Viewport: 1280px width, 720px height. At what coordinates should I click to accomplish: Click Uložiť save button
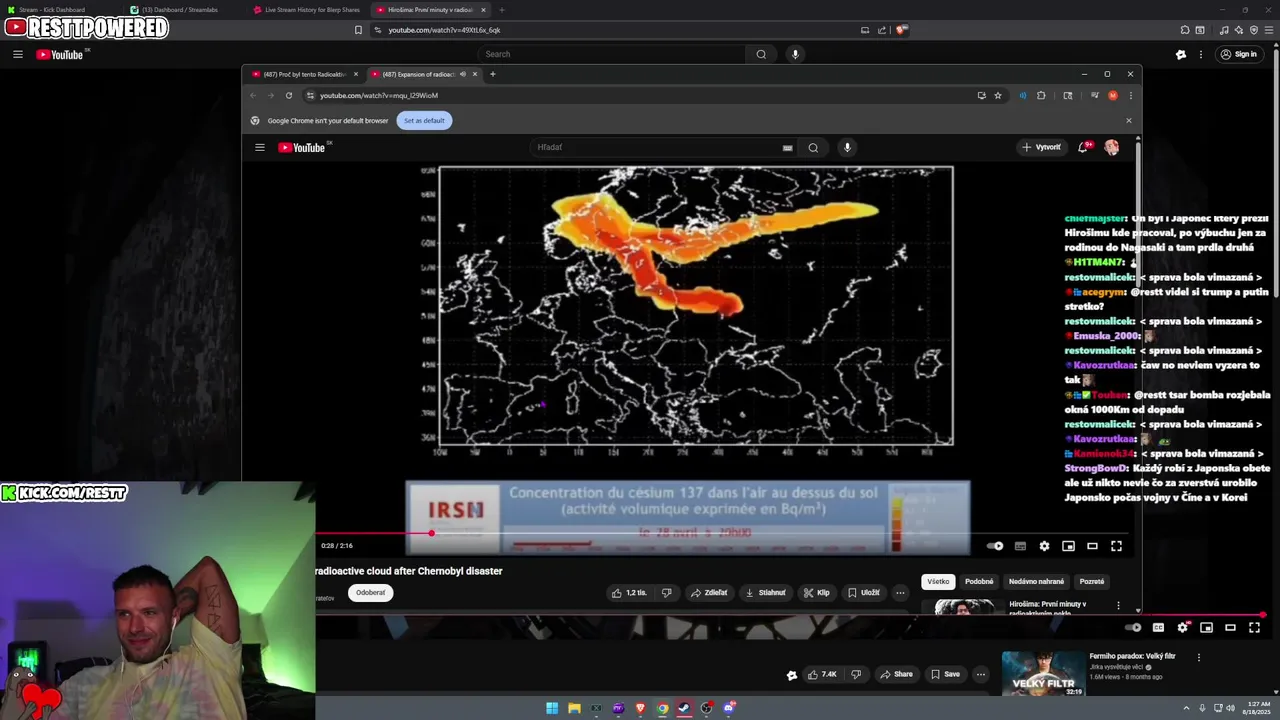click(863, 592)
